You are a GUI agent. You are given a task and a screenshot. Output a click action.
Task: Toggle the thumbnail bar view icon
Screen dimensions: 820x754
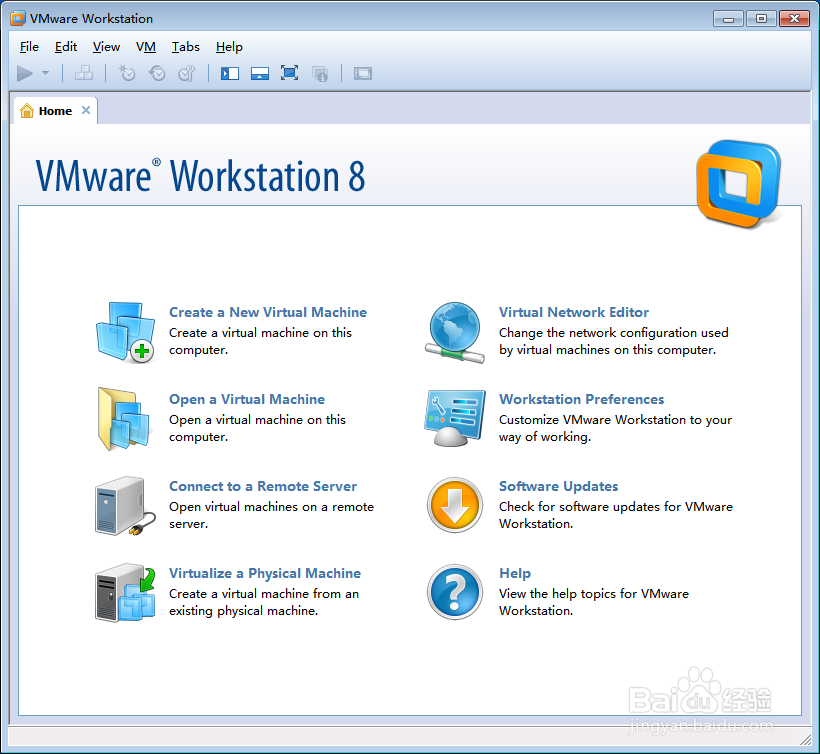point(259,74)
